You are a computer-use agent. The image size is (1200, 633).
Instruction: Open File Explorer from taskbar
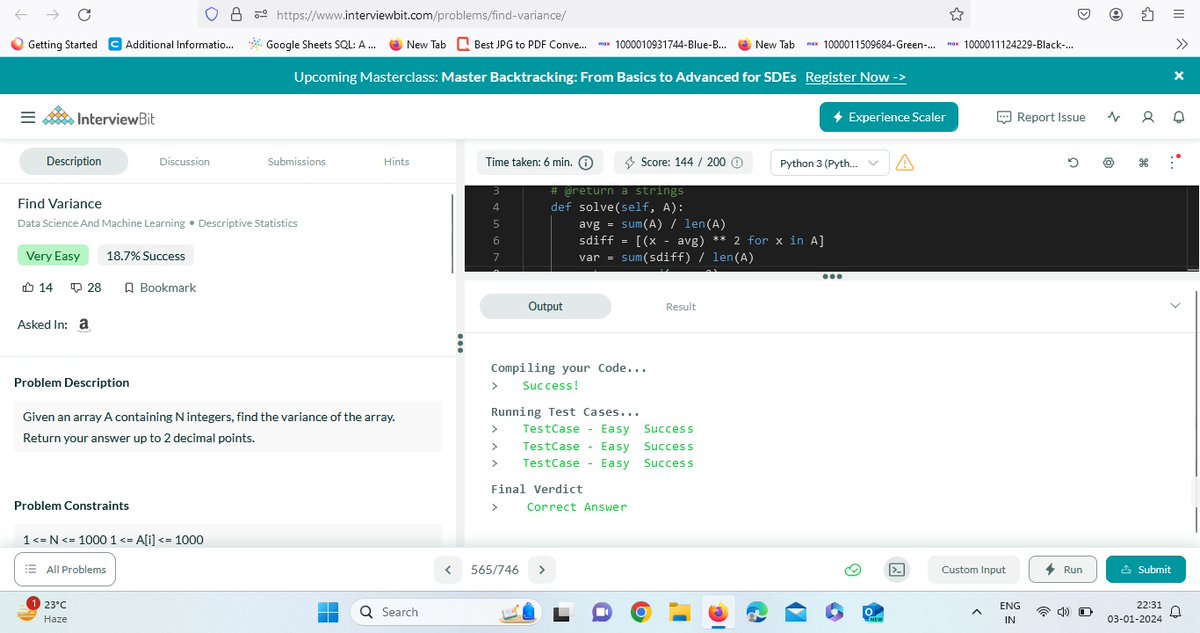tap(680, 611)
